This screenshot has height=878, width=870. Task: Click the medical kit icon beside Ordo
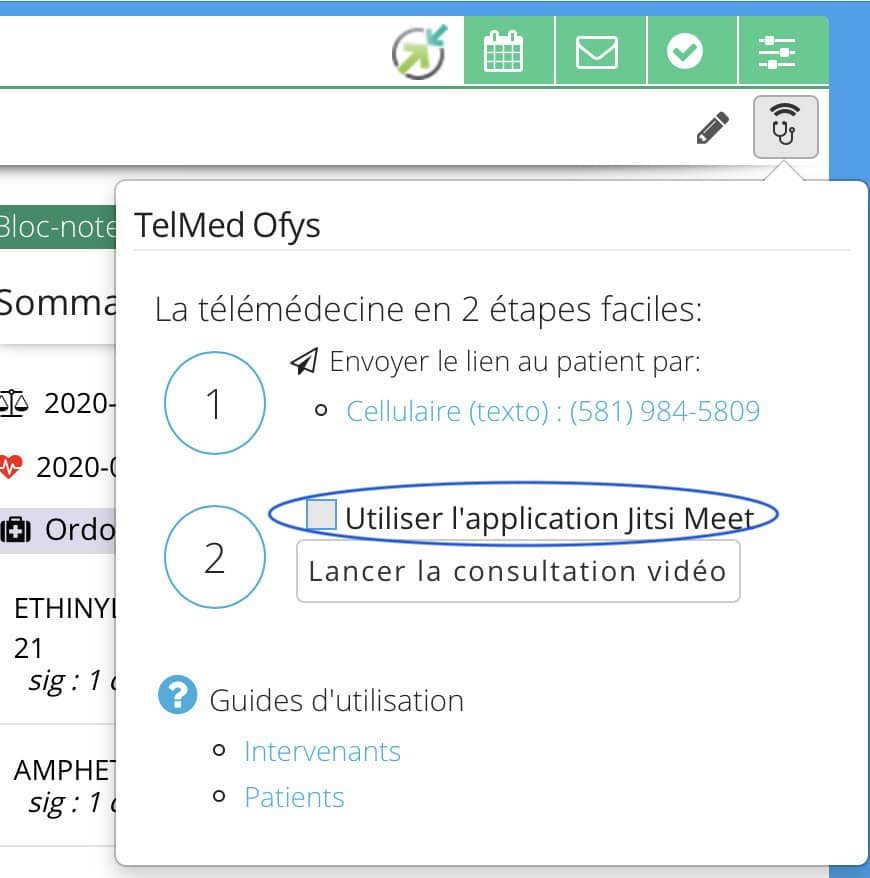[x=16, y=530]
